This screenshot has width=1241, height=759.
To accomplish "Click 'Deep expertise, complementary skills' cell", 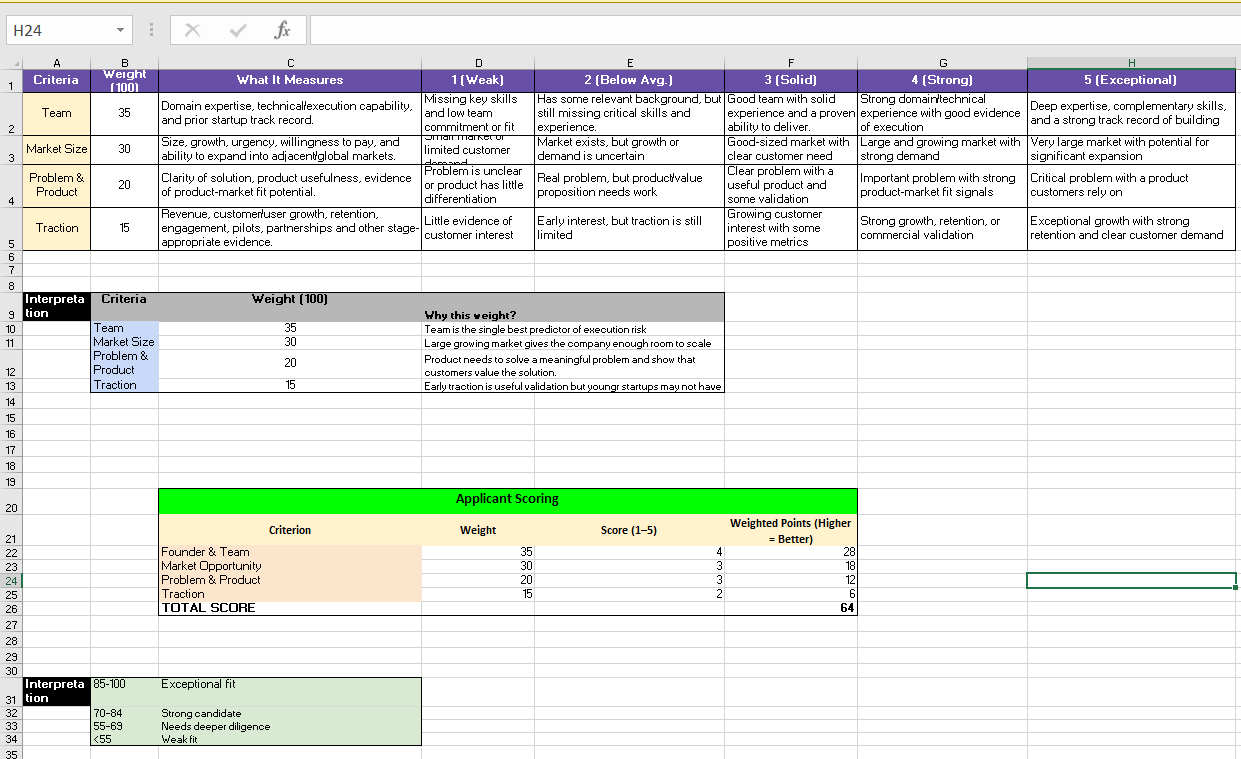I will [1131, 113].
